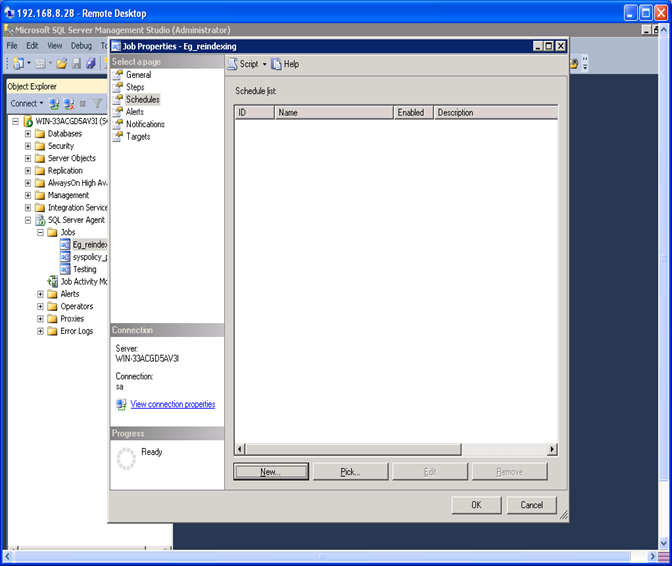
Task: Expand the Server Objects node
Action: coord(28,159)
